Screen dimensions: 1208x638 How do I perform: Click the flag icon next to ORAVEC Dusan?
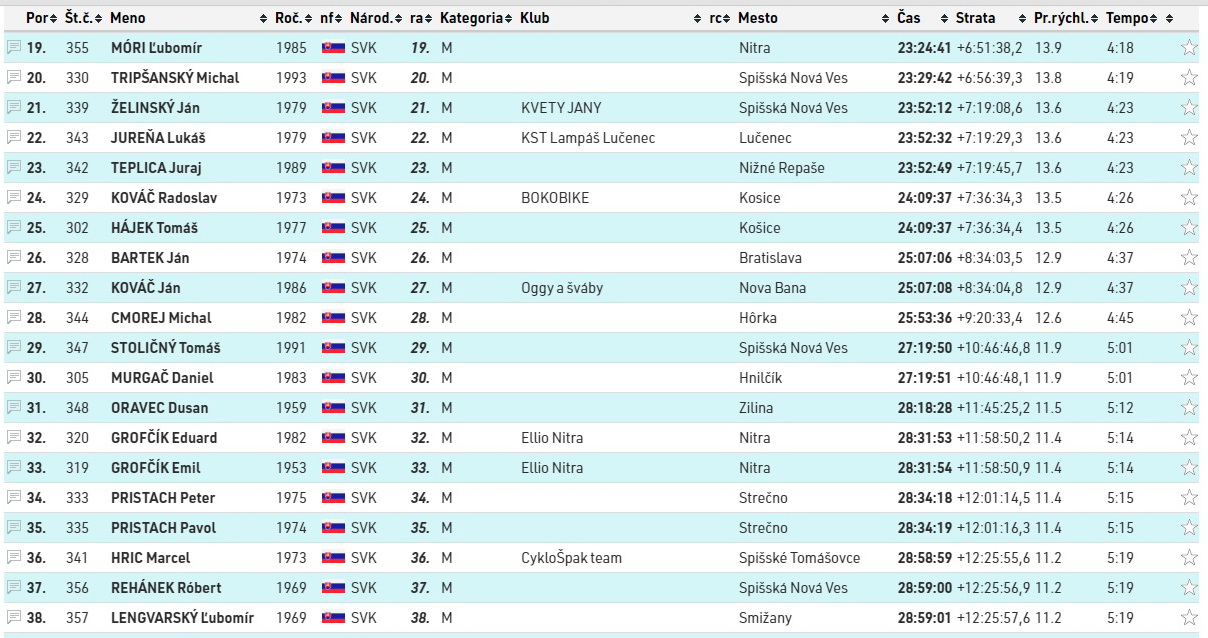pyautogui.click(x=333, y=408)
